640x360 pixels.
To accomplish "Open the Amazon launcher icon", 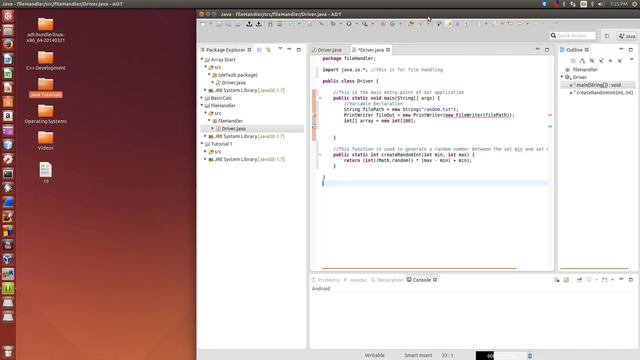I will [8, 116].
